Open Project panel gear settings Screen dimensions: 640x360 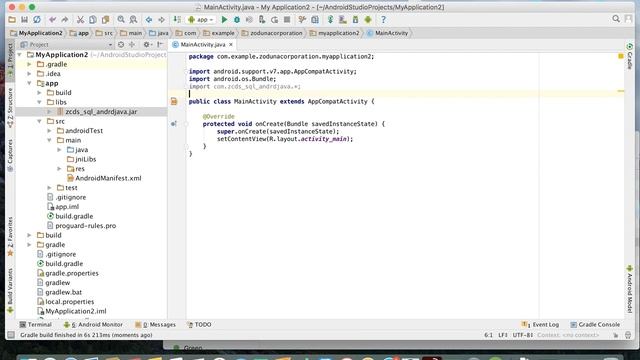(x=147, y=44)
